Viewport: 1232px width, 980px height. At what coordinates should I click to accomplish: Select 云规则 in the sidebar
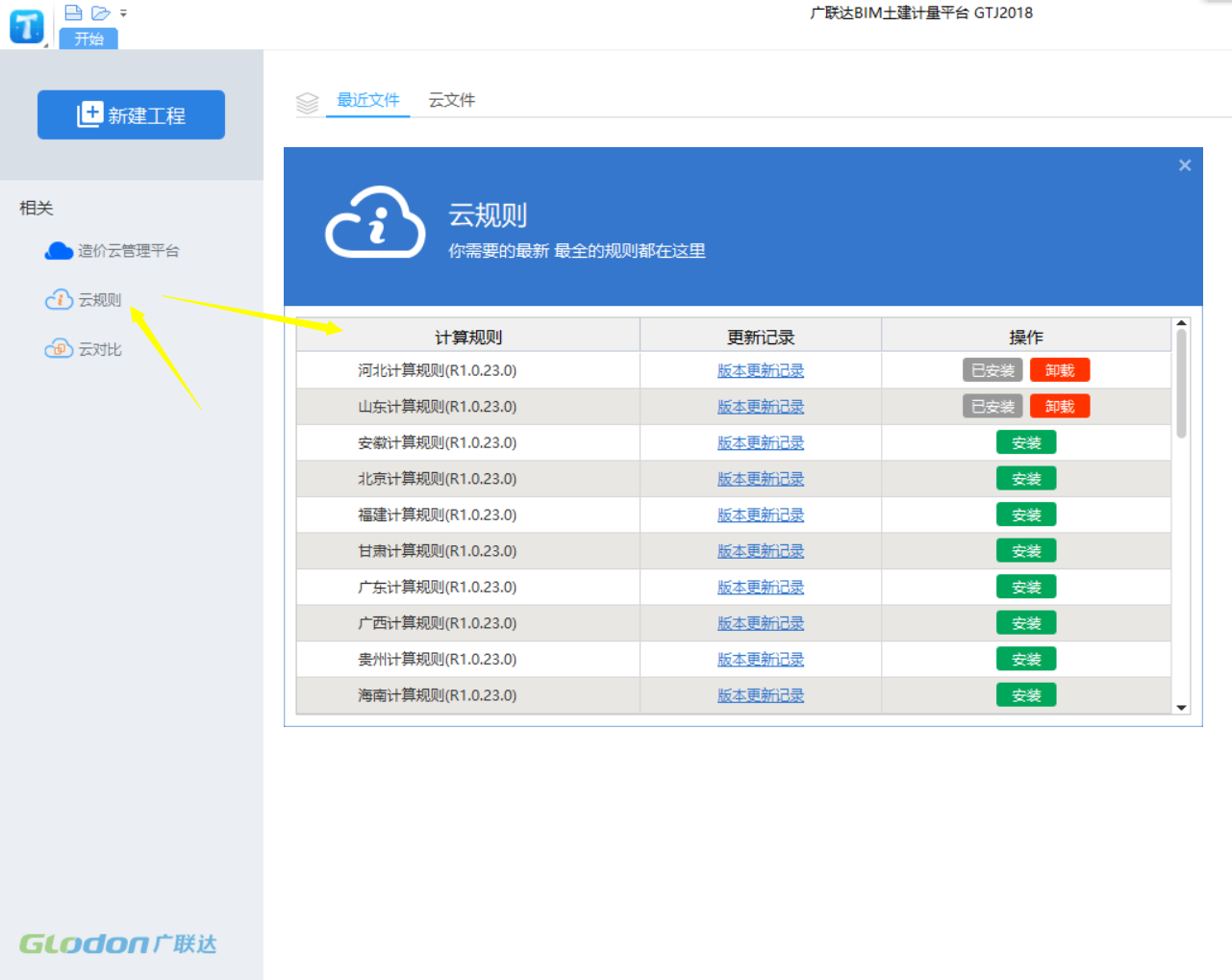point(84,300)
